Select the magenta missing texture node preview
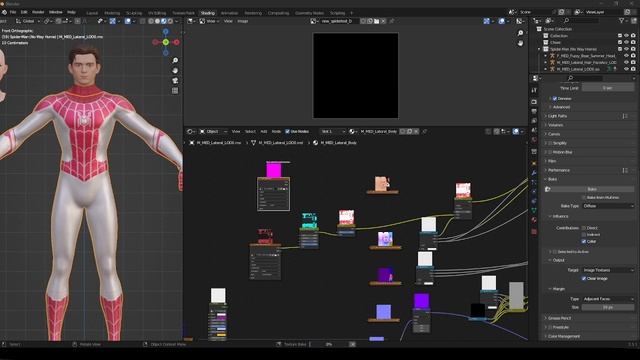The width and height of the screenshot is (640, 360). [273, 170]
